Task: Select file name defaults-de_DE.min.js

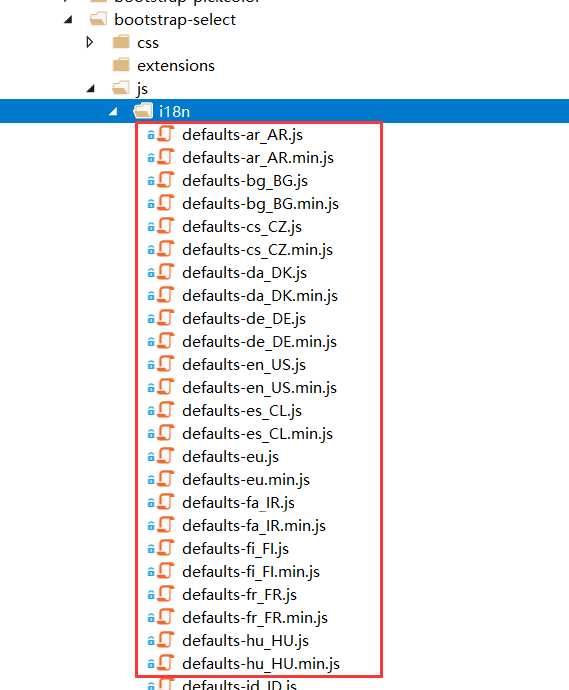Action: tap(260, 342)
